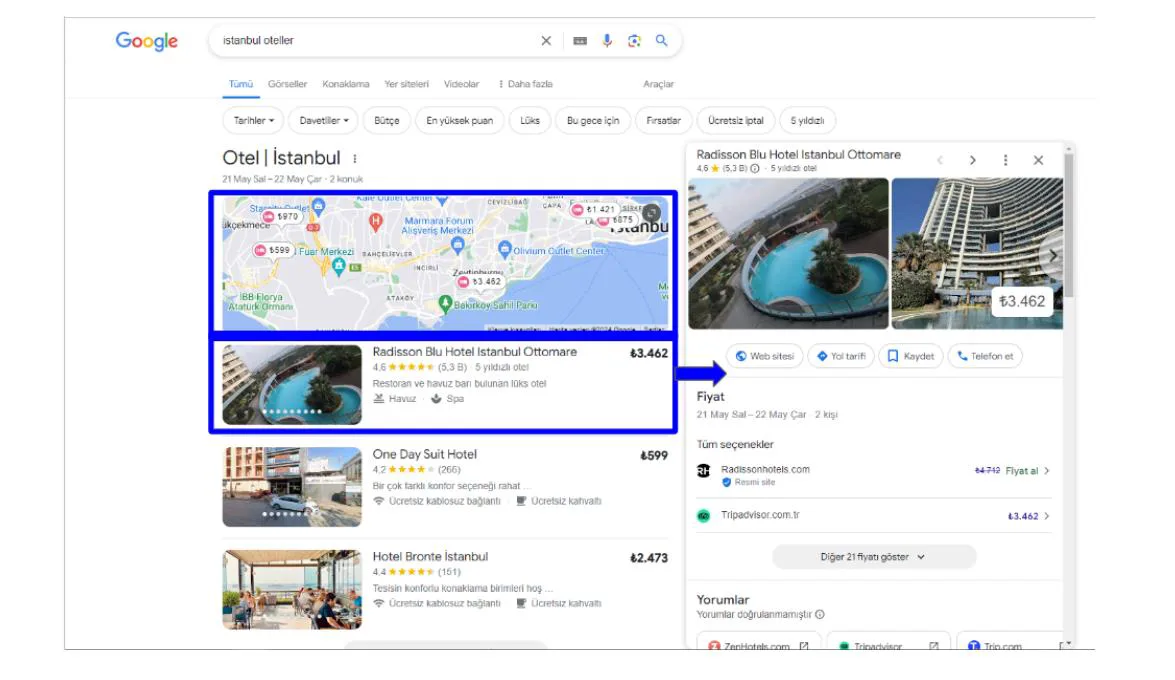The image size is (1175, 680).
Task: Open the One Day Suit Hotel result title
Action: [x=424, y=454]
